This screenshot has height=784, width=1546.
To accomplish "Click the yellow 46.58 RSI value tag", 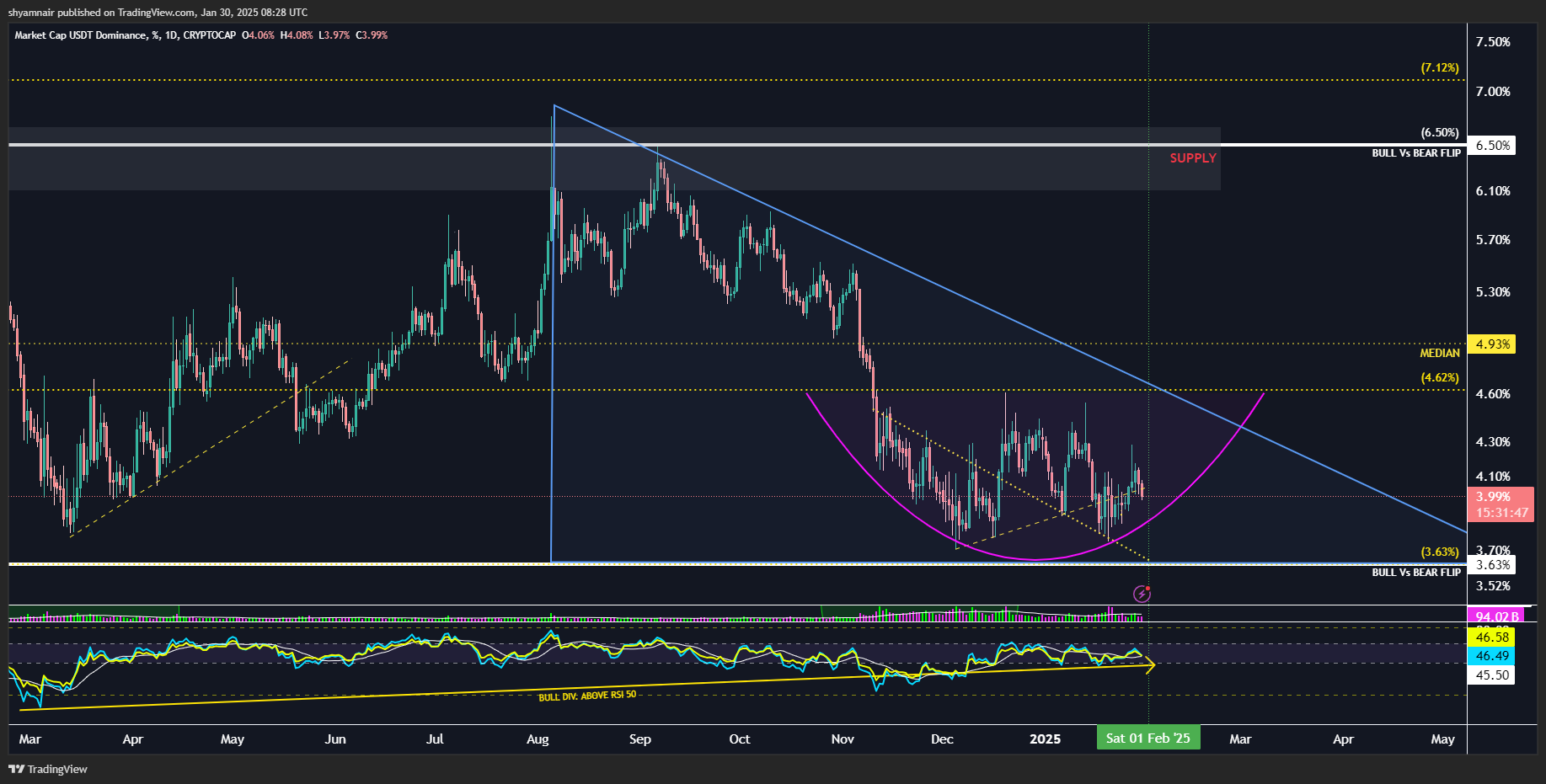I will (1491, 637).
